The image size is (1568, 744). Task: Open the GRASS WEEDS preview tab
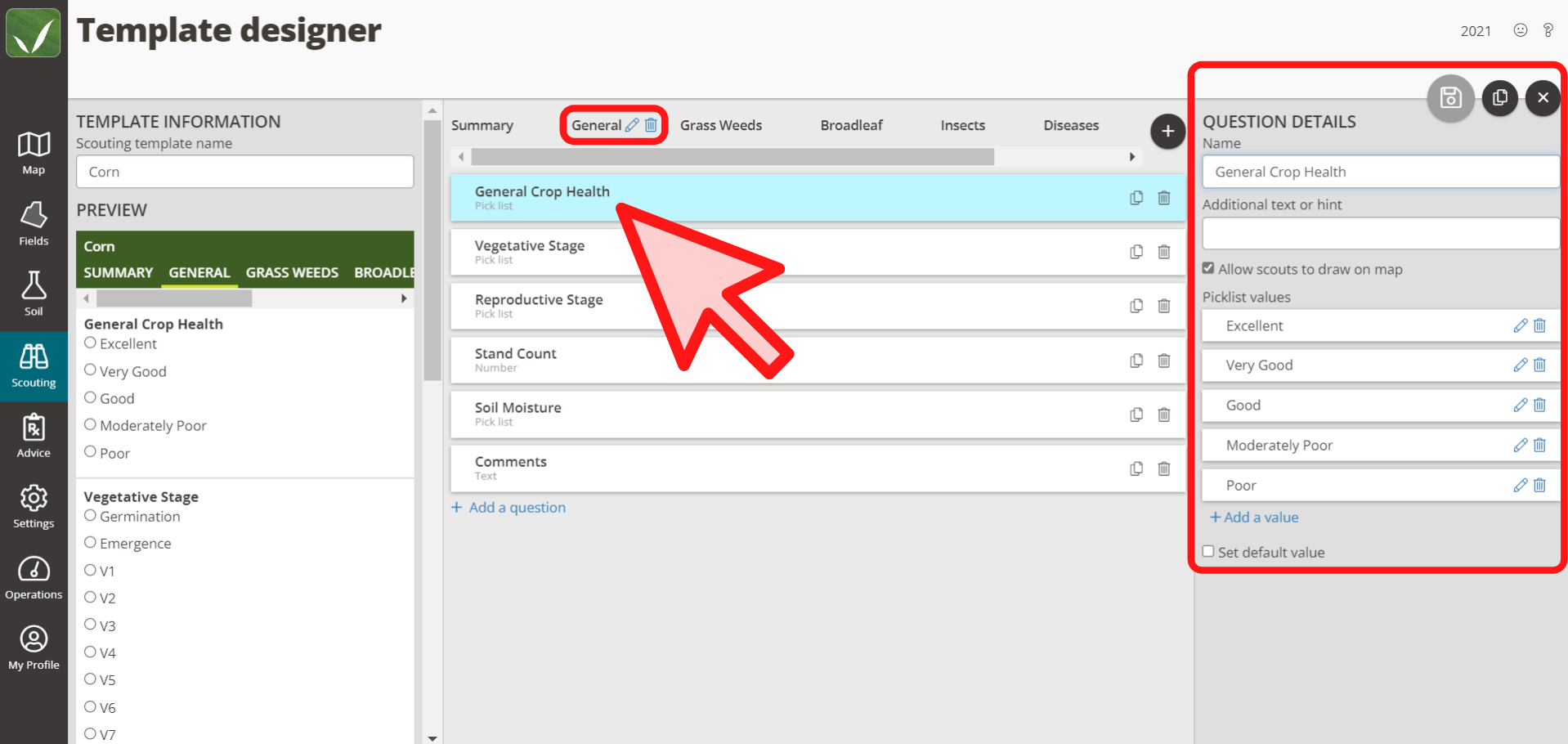[292, 272]
